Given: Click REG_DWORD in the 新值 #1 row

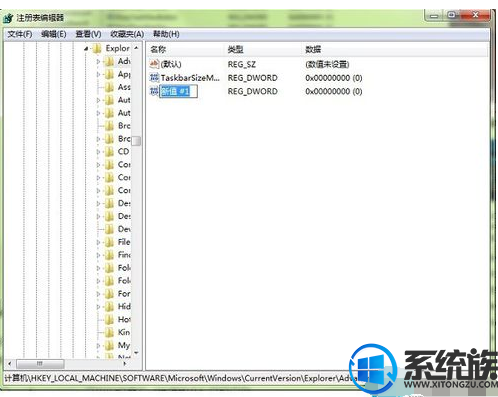Looking at the screenshot, I should (253, 91).
